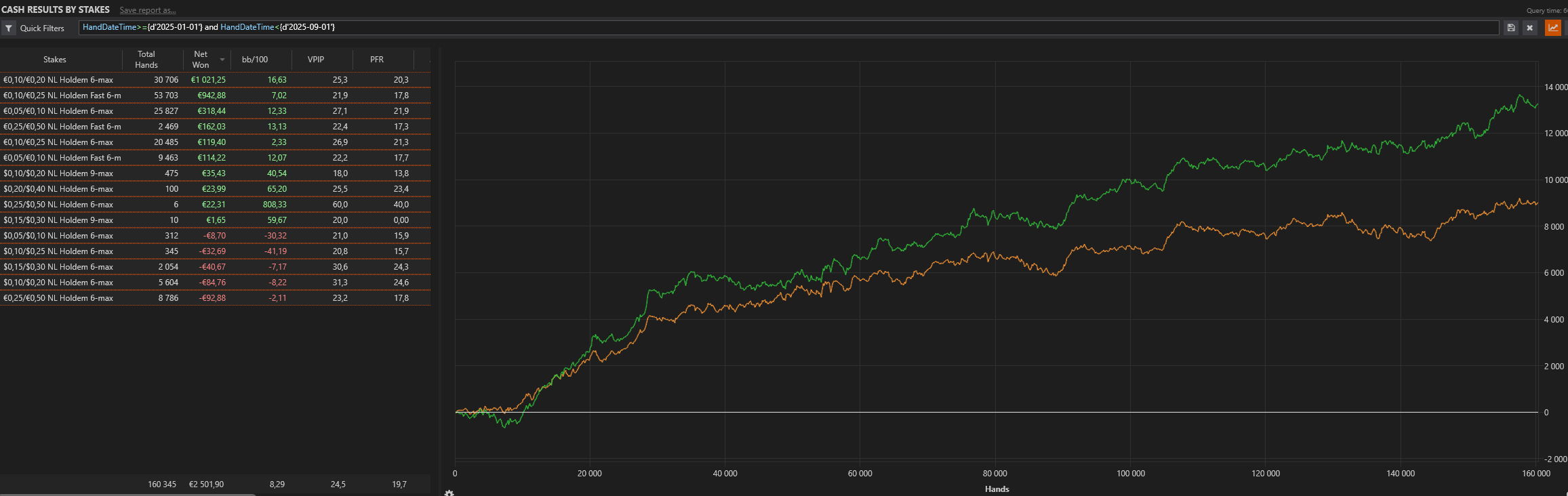Screen dimensions: 1568x496
Task: Select the $0,10/$0,20 NL Holdem 6-max row
Action: coord(215,283)
